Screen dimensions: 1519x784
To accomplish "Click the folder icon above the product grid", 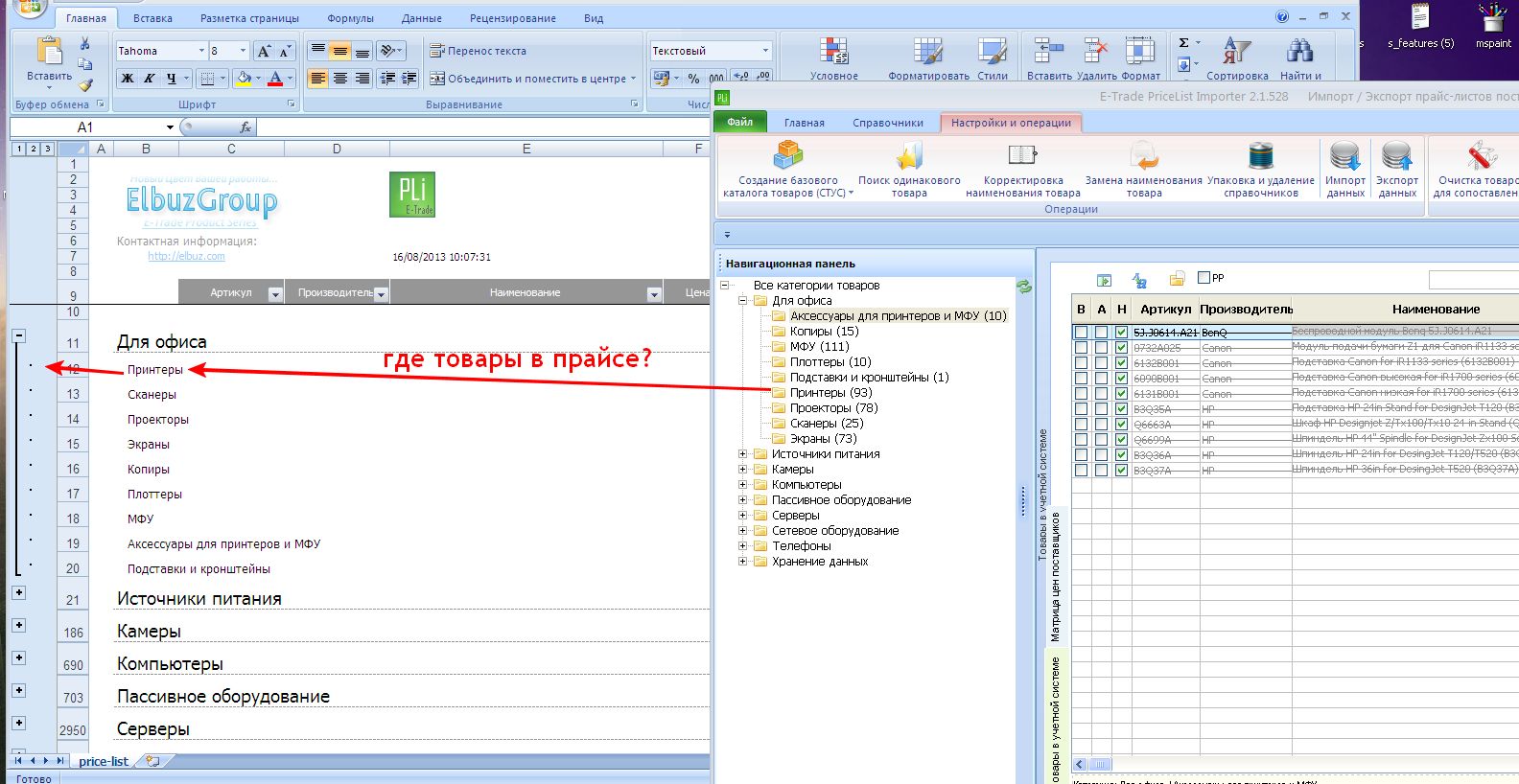I will click(x=1177, y=279).
